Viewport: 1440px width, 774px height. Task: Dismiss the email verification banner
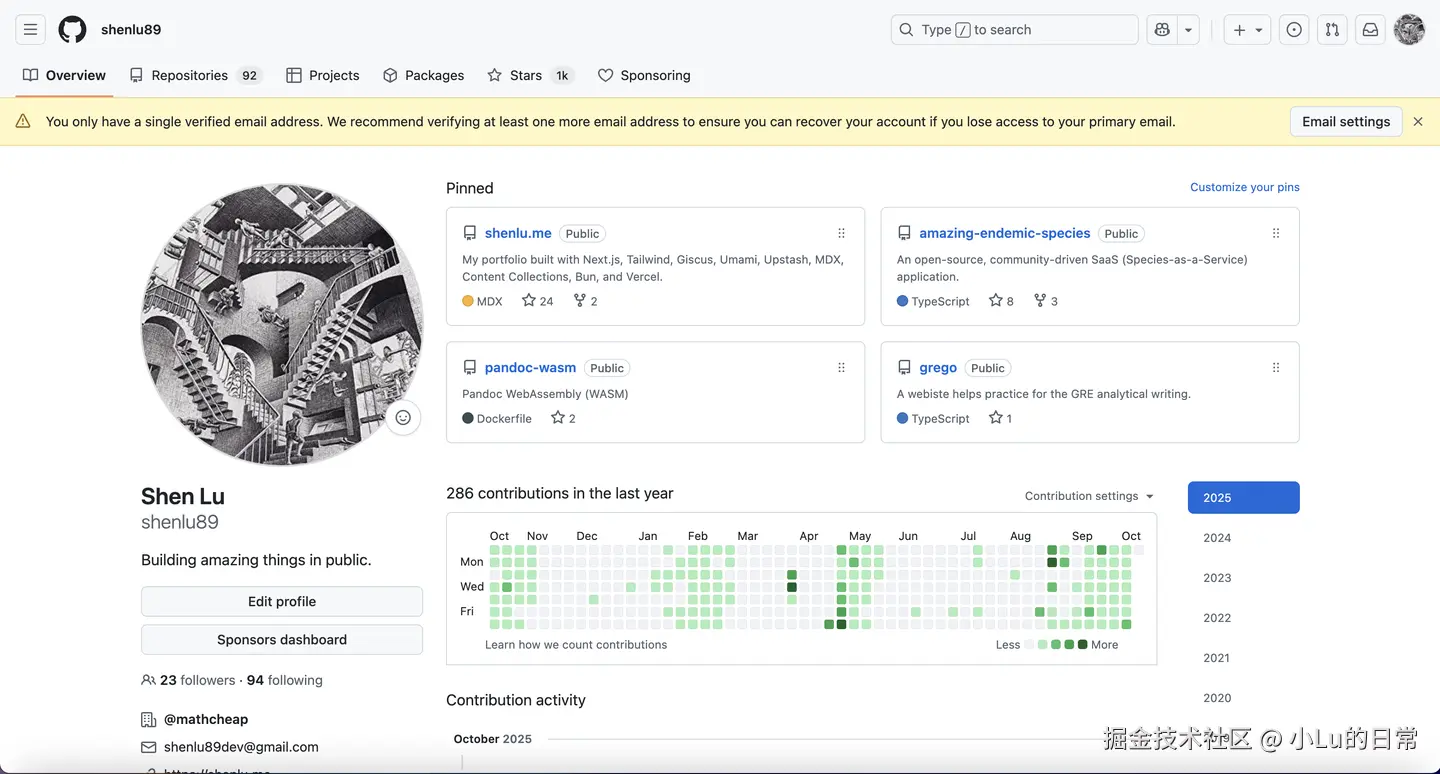point(1418,122)
